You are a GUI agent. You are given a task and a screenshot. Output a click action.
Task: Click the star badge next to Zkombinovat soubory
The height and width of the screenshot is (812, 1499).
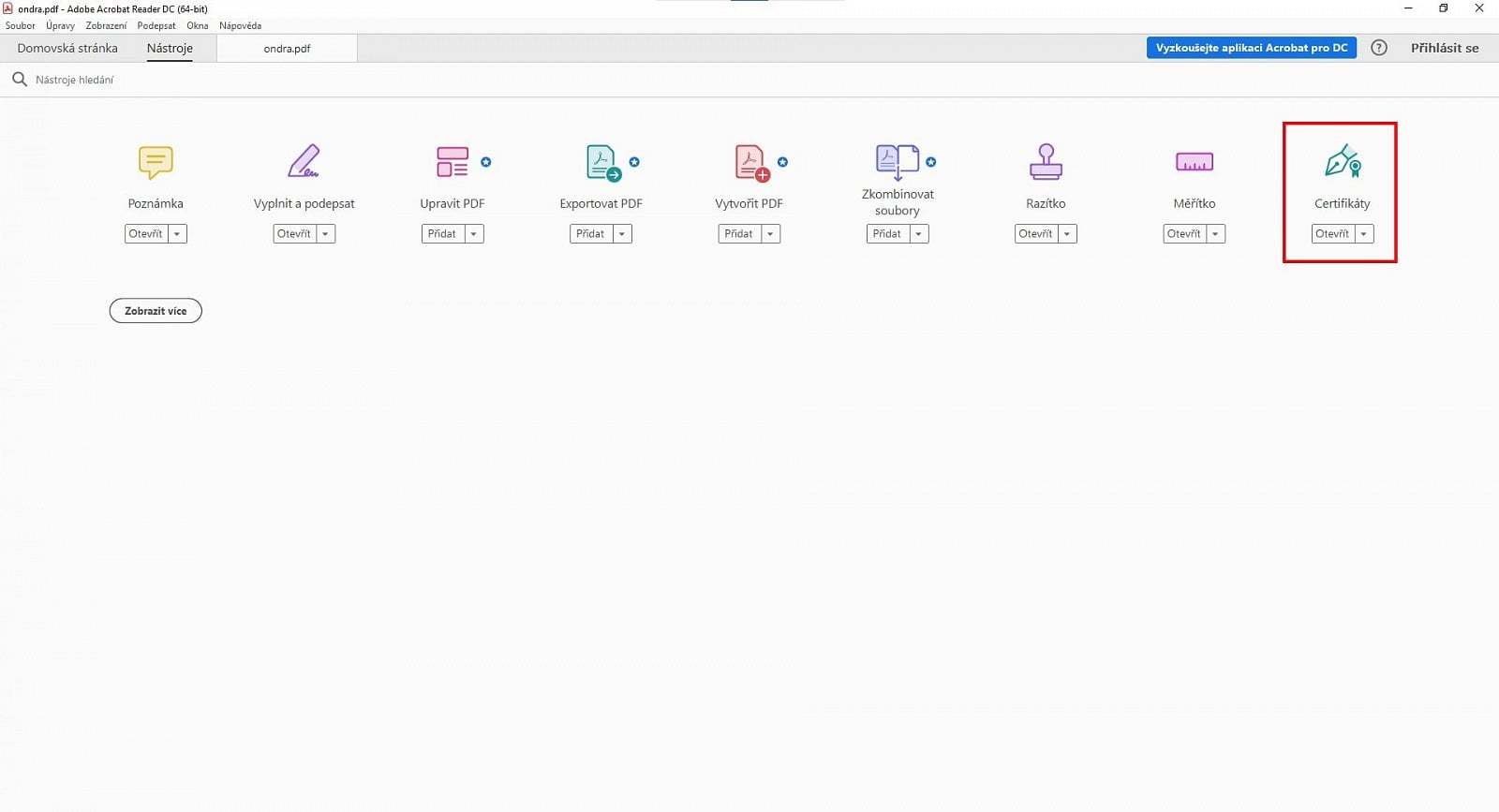coord(931,162)
